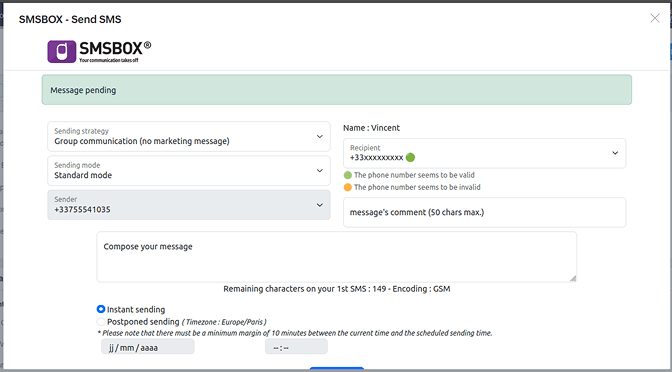Image resolution: width=672 pixels, height=372 pixels.
Task: Select the Instant sending radio option
Action: coord(101,309)
